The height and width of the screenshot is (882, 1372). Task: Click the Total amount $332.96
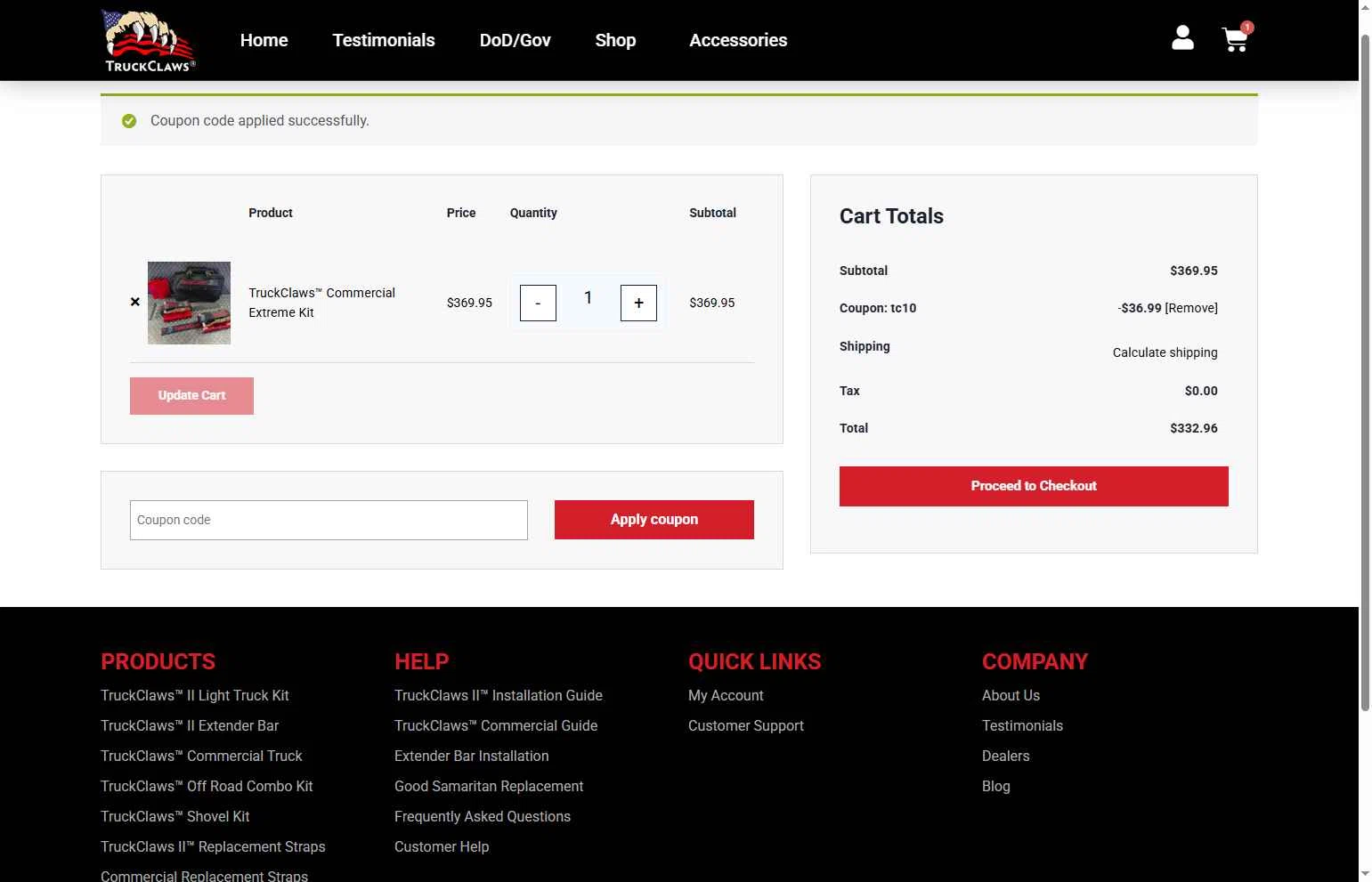(1194, 428)
